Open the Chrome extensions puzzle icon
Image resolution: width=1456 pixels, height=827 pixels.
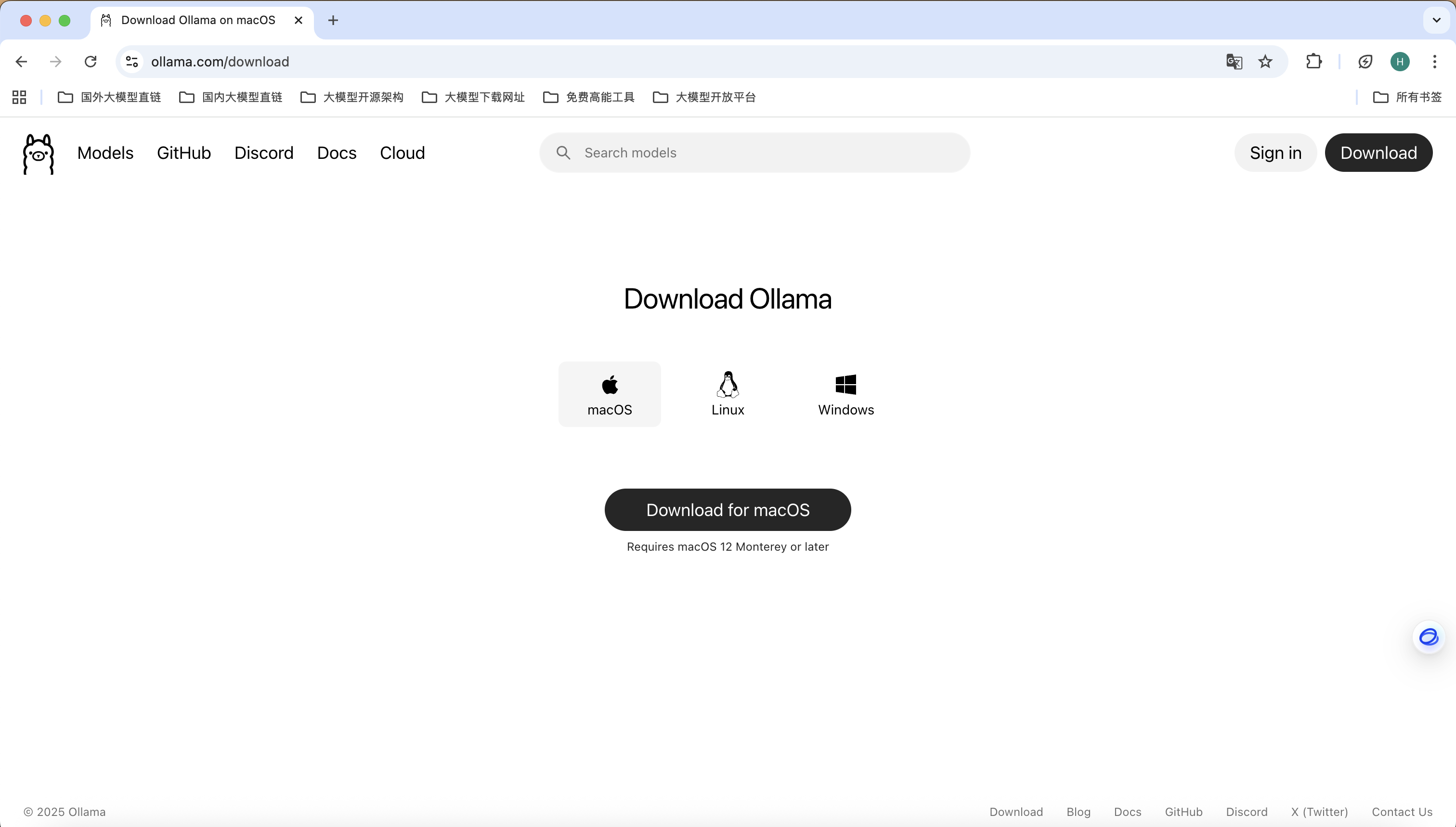[x=1313, y=61]
